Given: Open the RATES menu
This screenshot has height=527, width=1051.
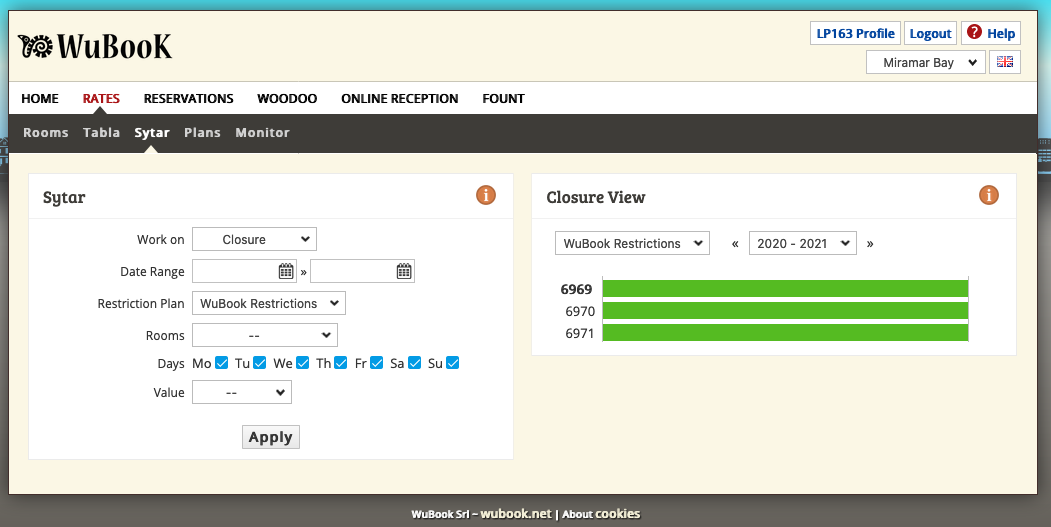Looking at the screenshot, I should (101, 99).
